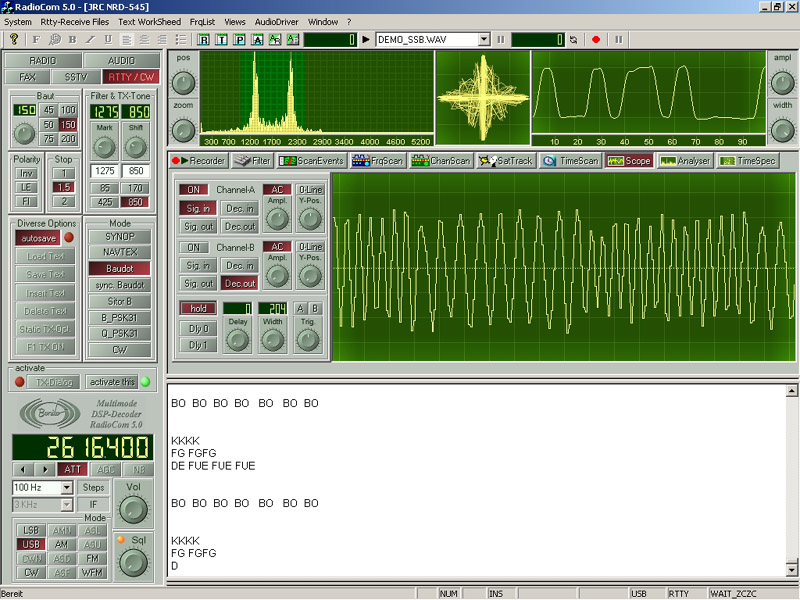Open the DEMO_SSB.WAV file dropdown

[484, 39]
